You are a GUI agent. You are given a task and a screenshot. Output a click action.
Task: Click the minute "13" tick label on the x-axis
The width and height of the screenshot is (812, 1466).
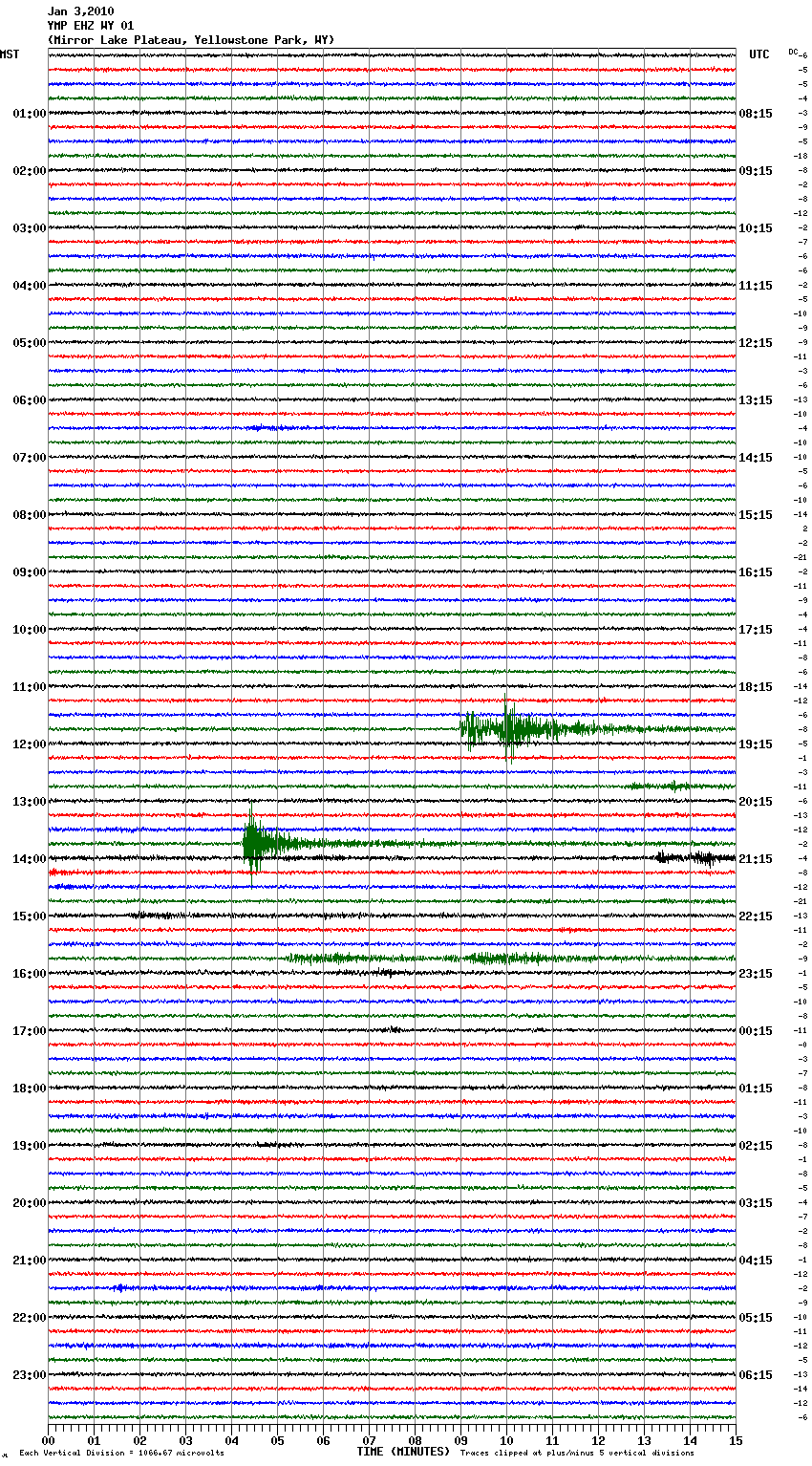pos(644,1440)
